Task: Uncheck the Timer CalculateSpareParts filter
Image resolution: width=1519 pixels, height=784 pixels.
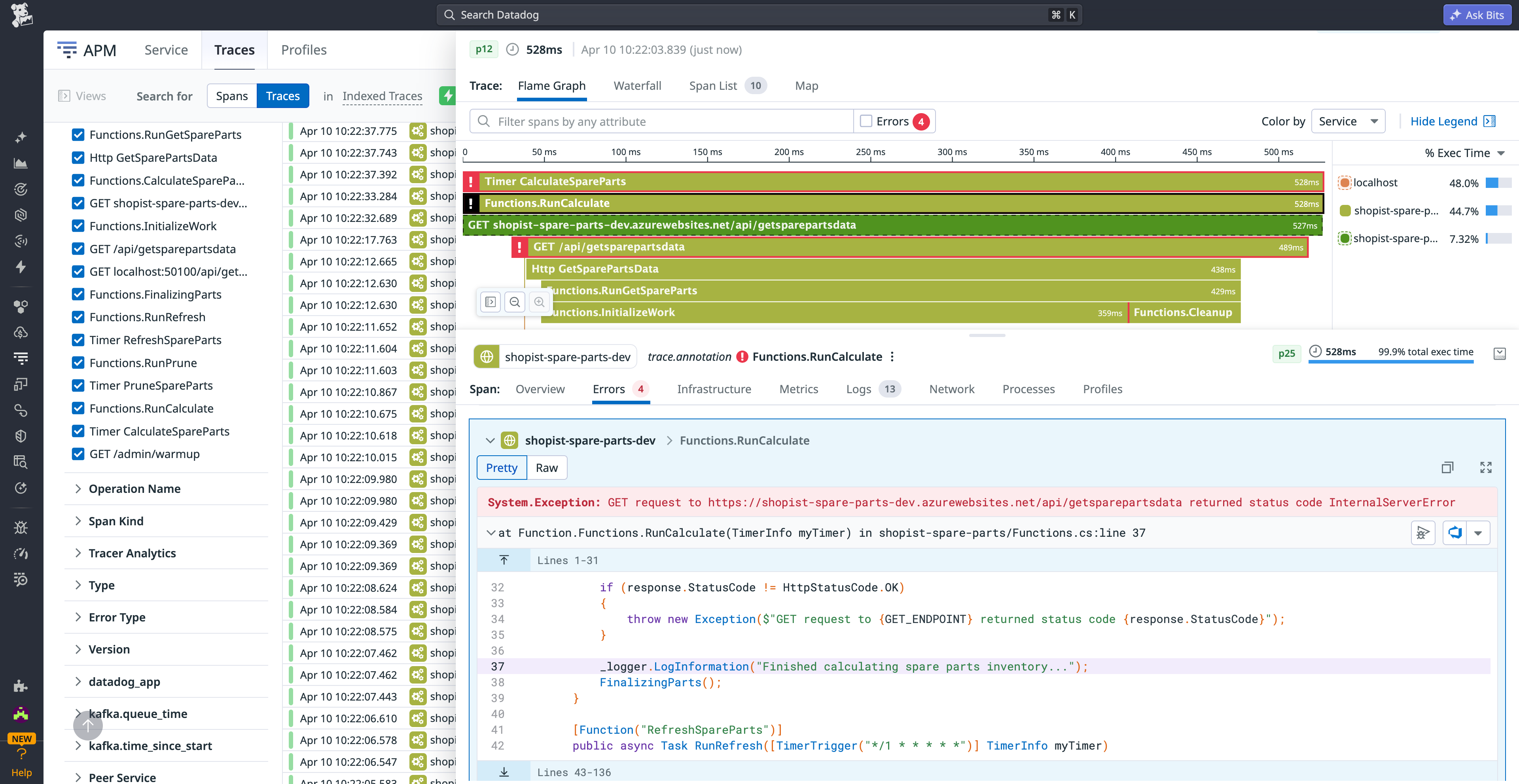Action: [x=78, y=431]
